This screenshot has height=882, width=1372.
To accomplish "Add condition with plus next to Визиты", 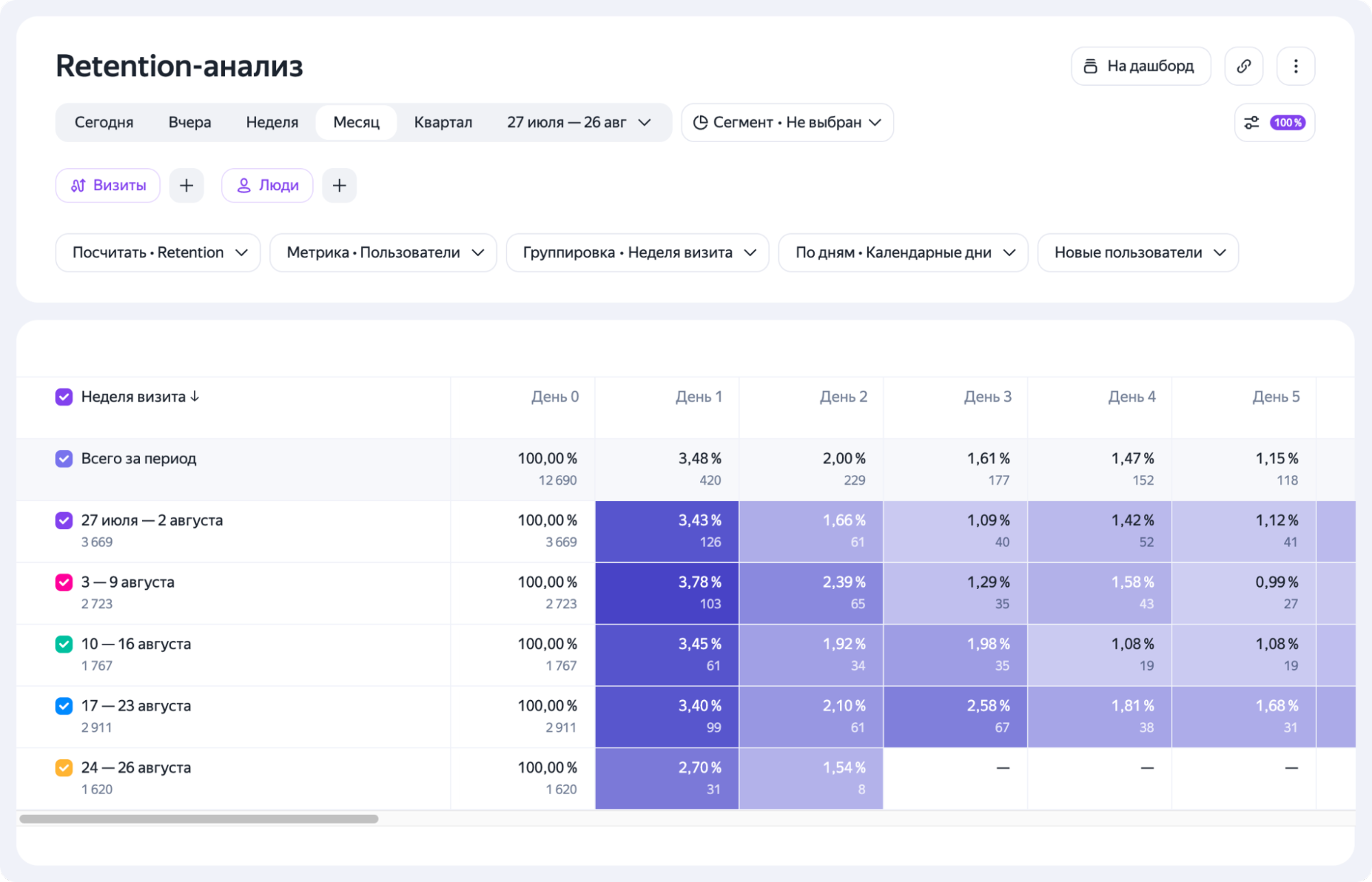I will point(187,185).
